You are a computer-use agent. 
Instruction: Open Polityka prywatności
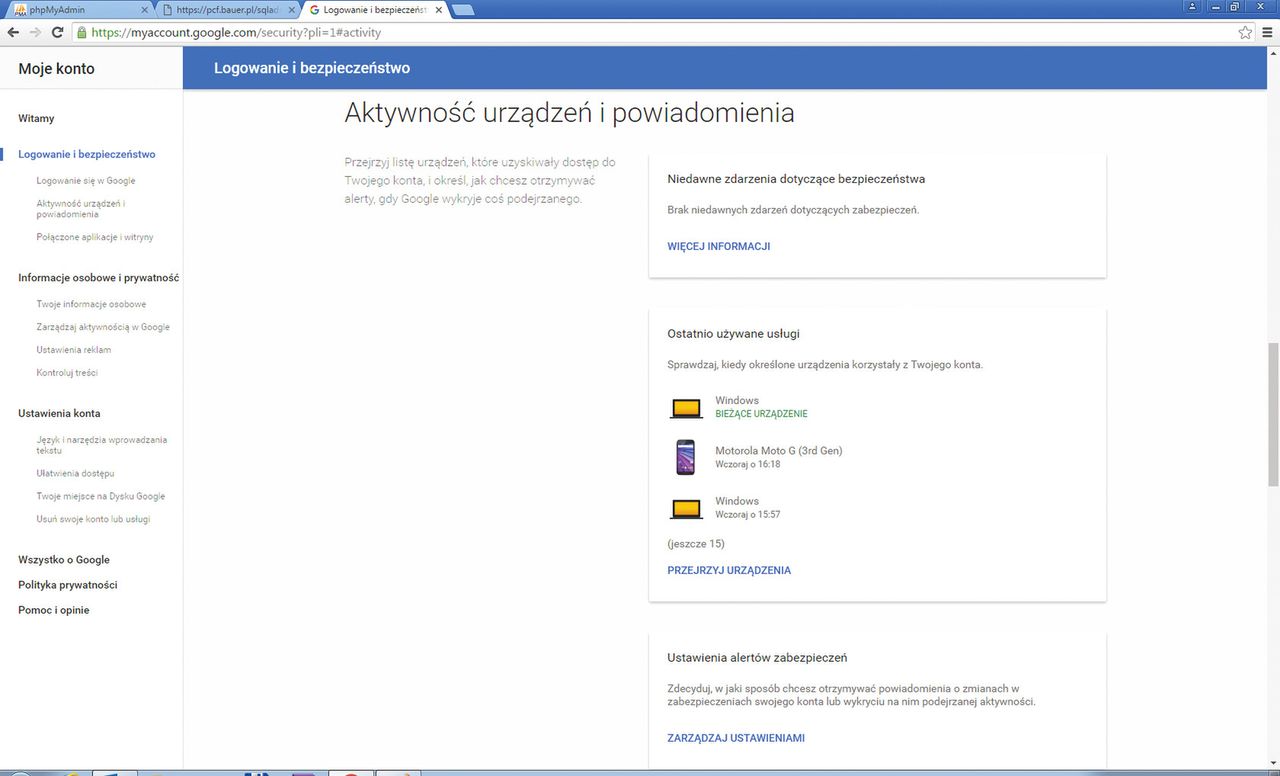pyautogui.click(x=68, y=585)
